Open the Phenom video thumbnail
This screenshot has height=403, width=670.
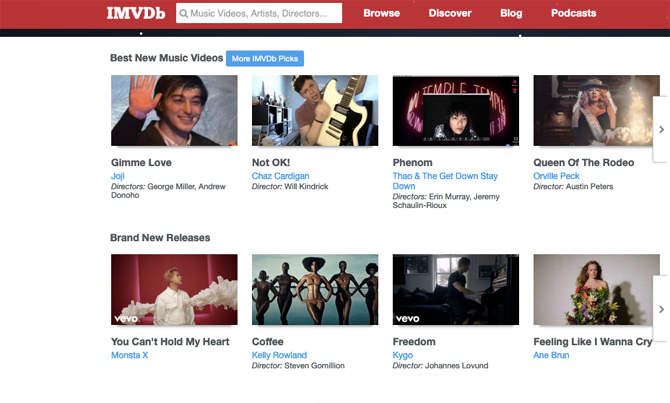pos(456,111)
